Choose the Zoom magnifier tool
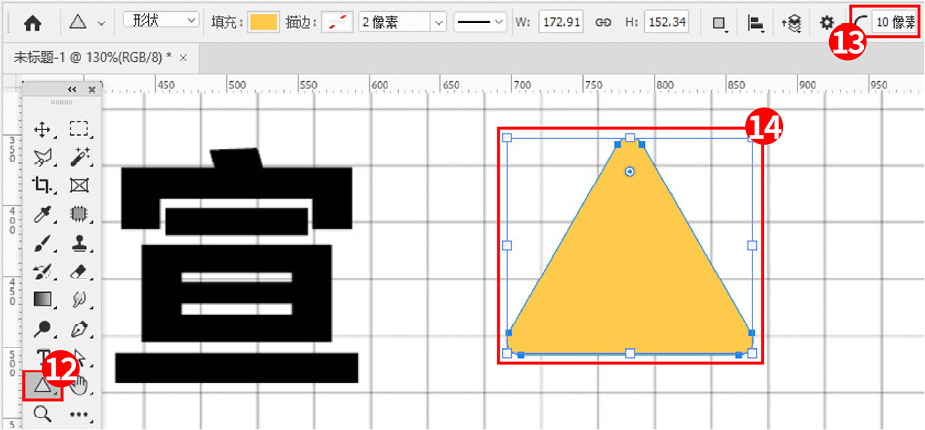The width and height of the screenshot is (925, 430). [42, 414]
